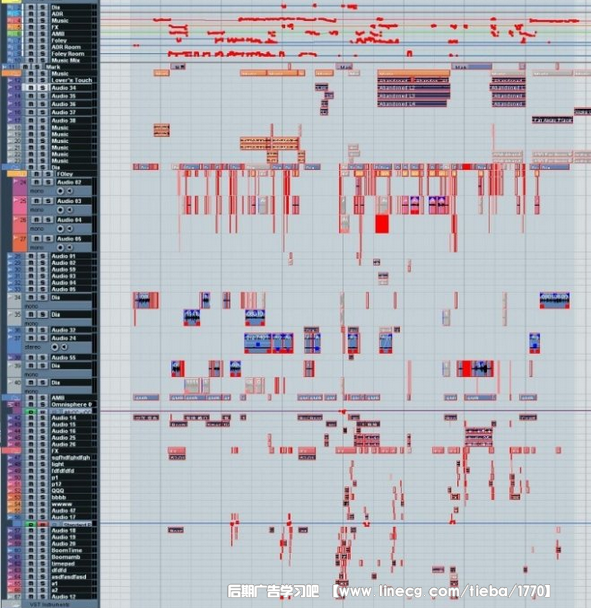Click group channel icon of Foley track
Screen dimensions: 591x608
[x=9, y=40]
